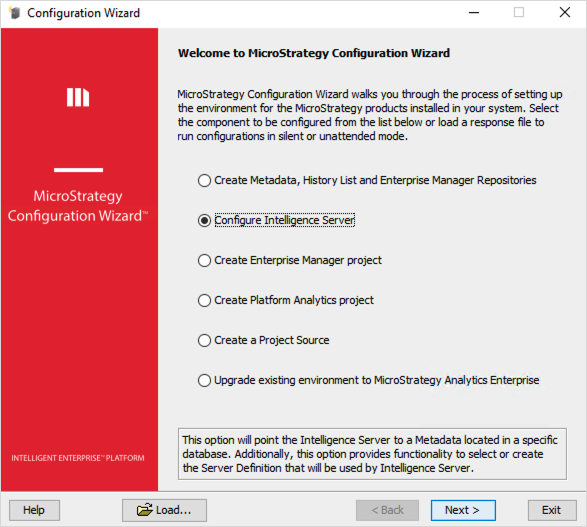Choose Create Platform Analytics project option

click(204, 301)
